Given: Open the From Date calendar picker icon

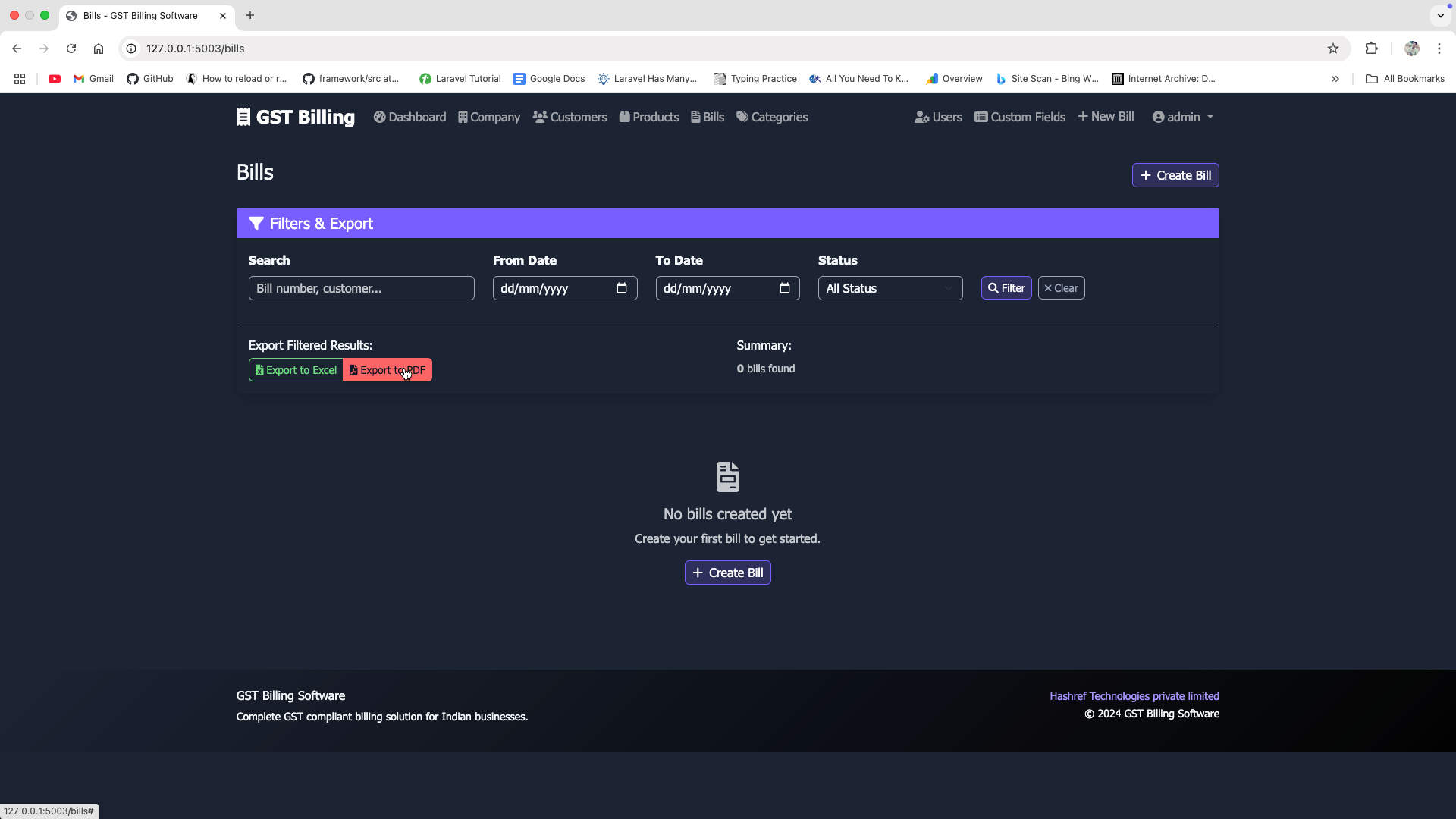Looking at the screenshot, I should [622, 288].
